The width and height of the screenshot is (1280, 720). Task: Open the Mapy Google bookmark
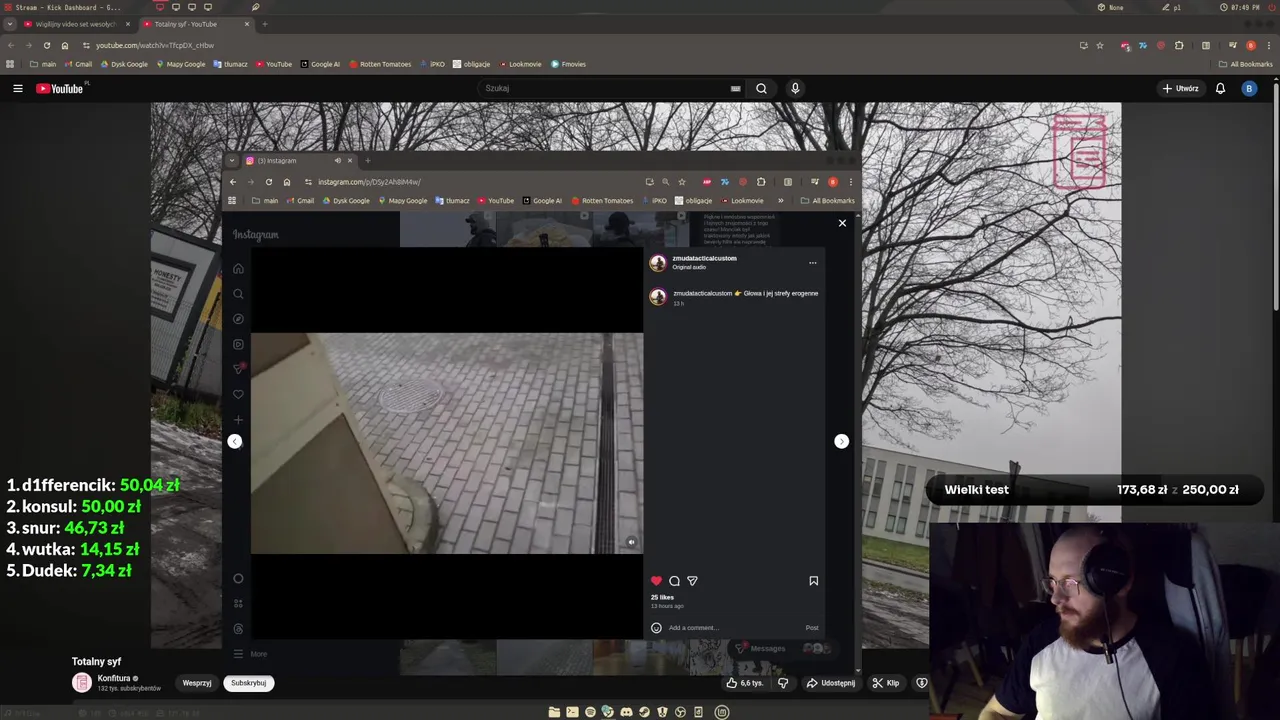[x=180, y=64]
